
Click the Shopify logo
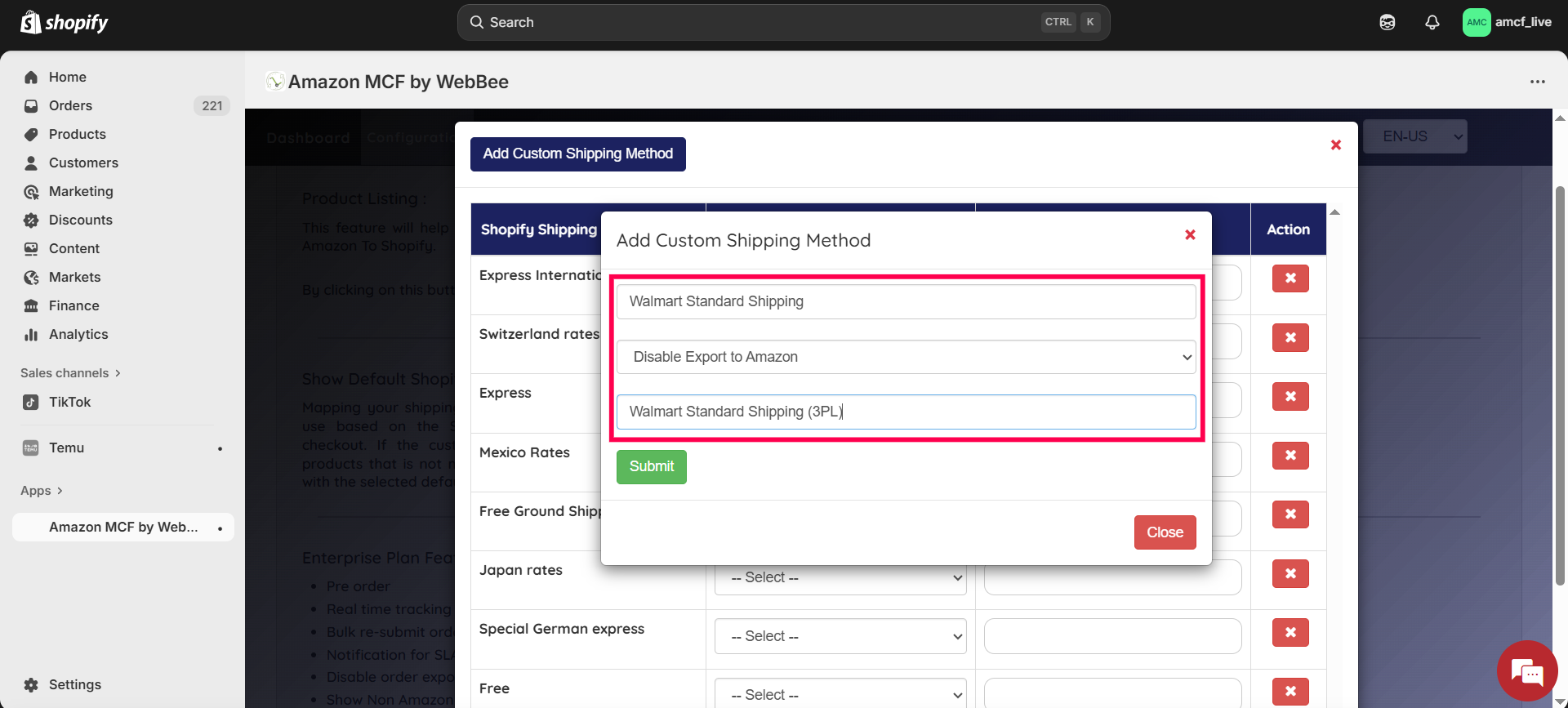[65, 23]
